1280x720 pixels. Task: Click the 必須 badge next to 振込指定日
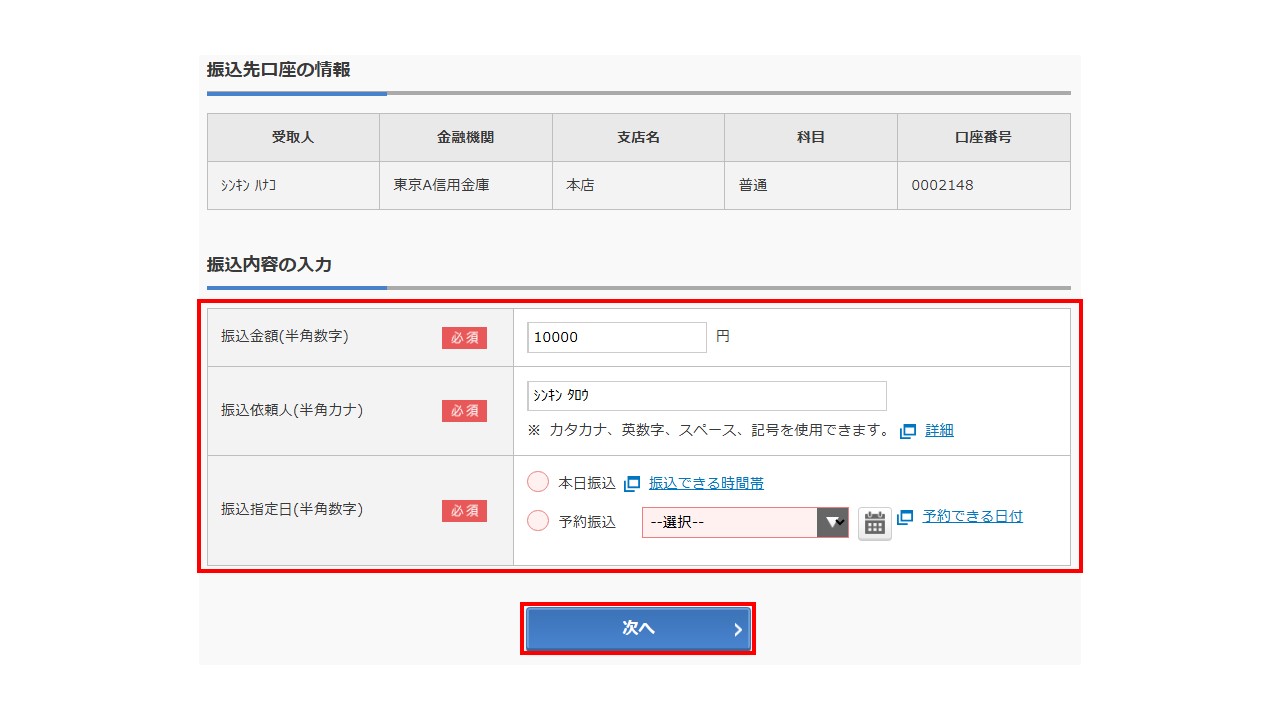point(464,511)
